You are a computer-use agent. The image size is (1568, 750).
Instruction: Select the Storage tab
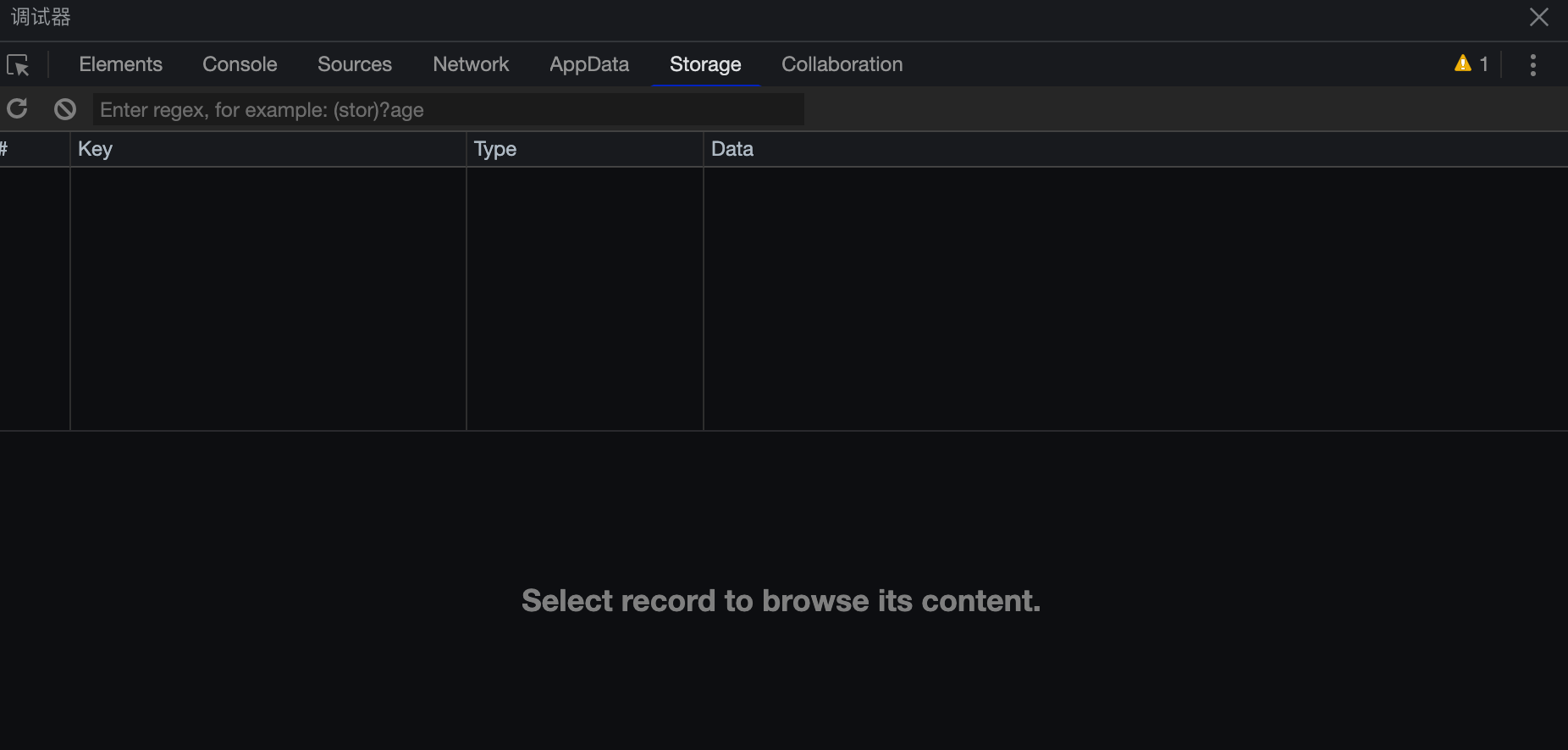pos(705,64)
